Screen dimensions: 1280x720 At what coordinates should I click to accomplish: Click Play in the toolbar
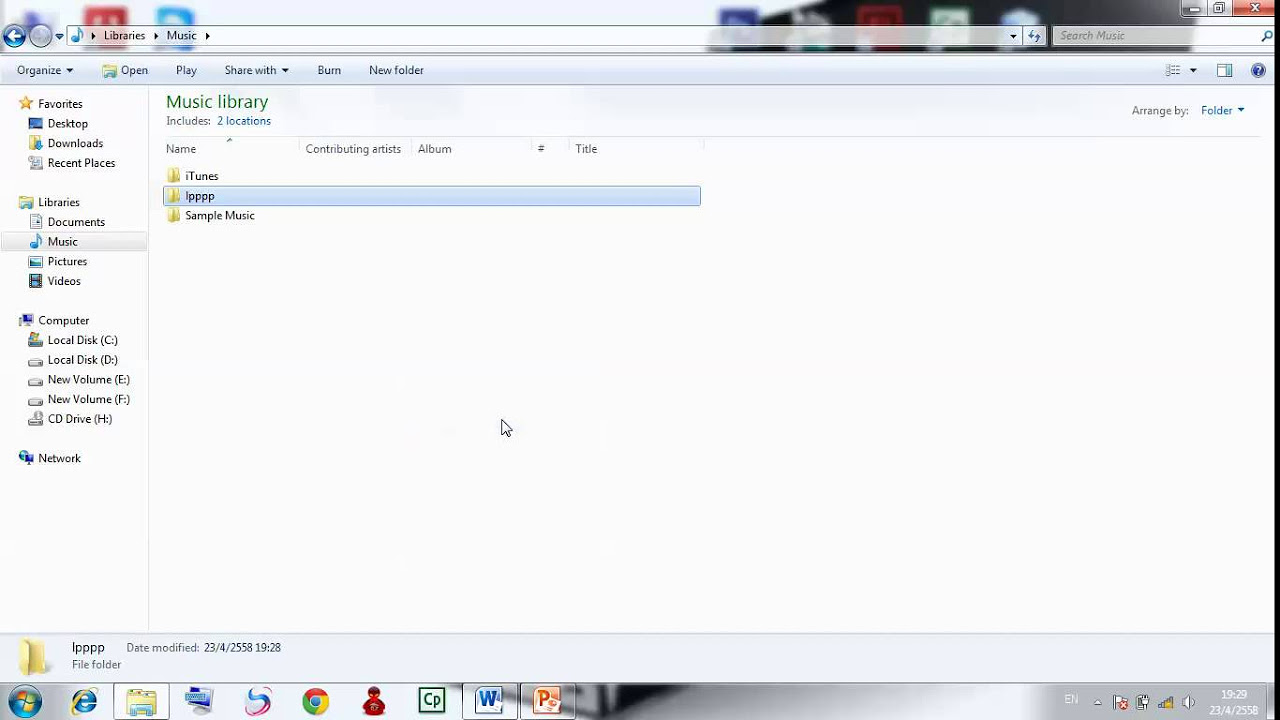[x=186, y=70]
